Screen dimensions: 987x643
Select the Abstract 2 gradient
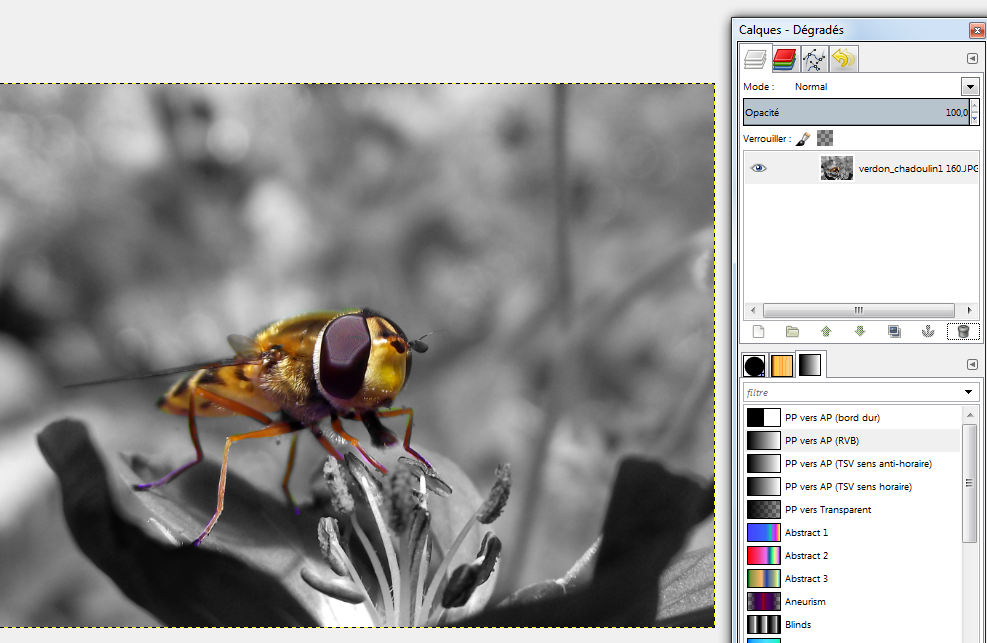852,556
